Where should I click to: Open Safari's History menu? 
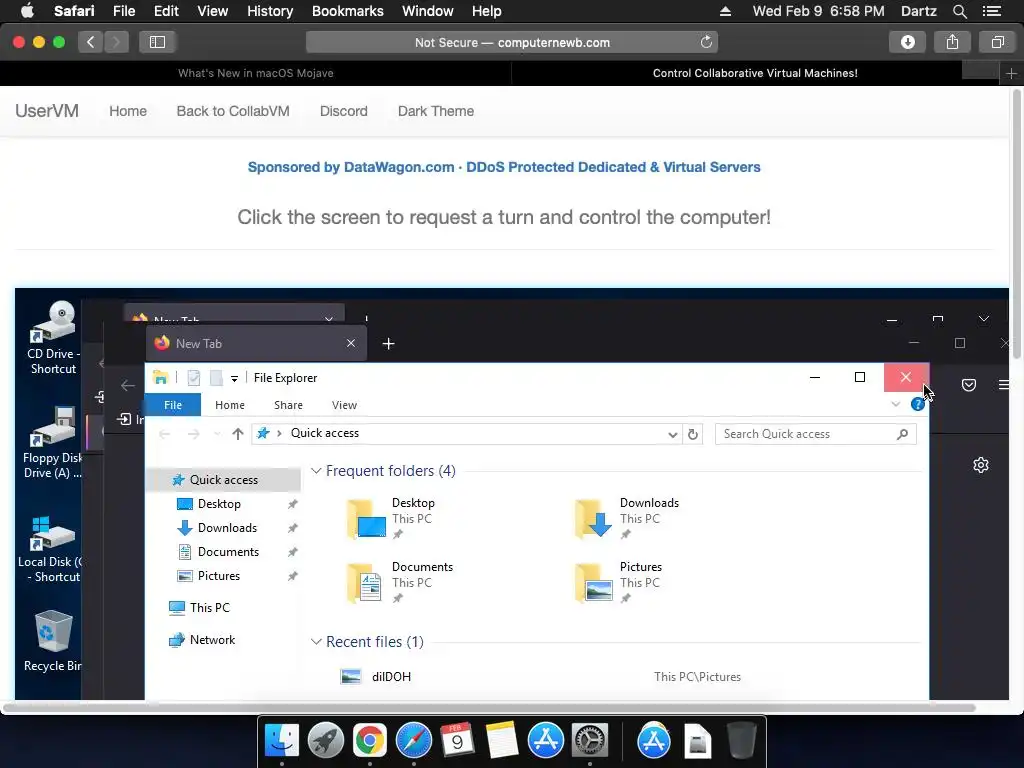[x=270, y=11]
